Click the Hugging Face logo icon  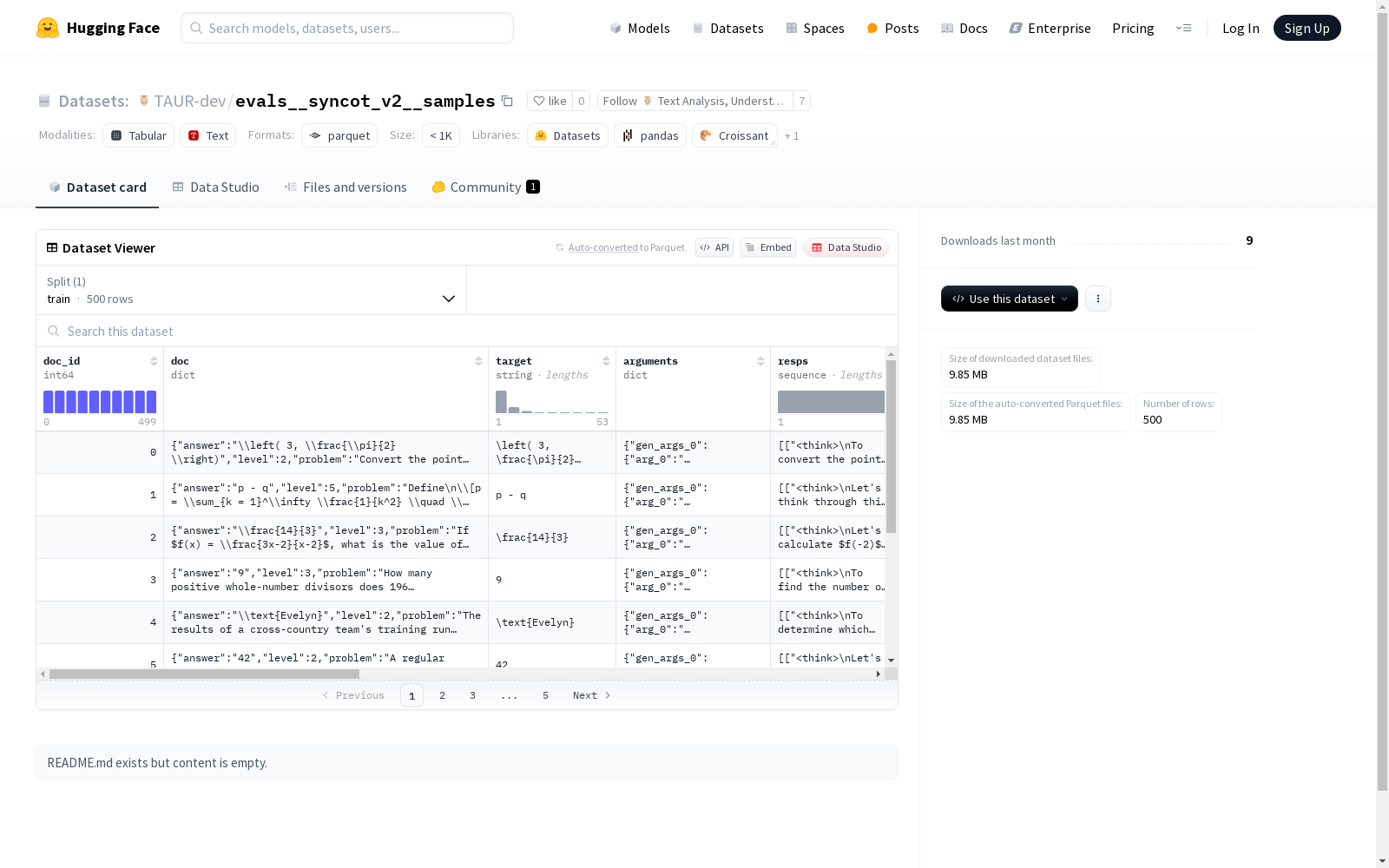[48, 28]
